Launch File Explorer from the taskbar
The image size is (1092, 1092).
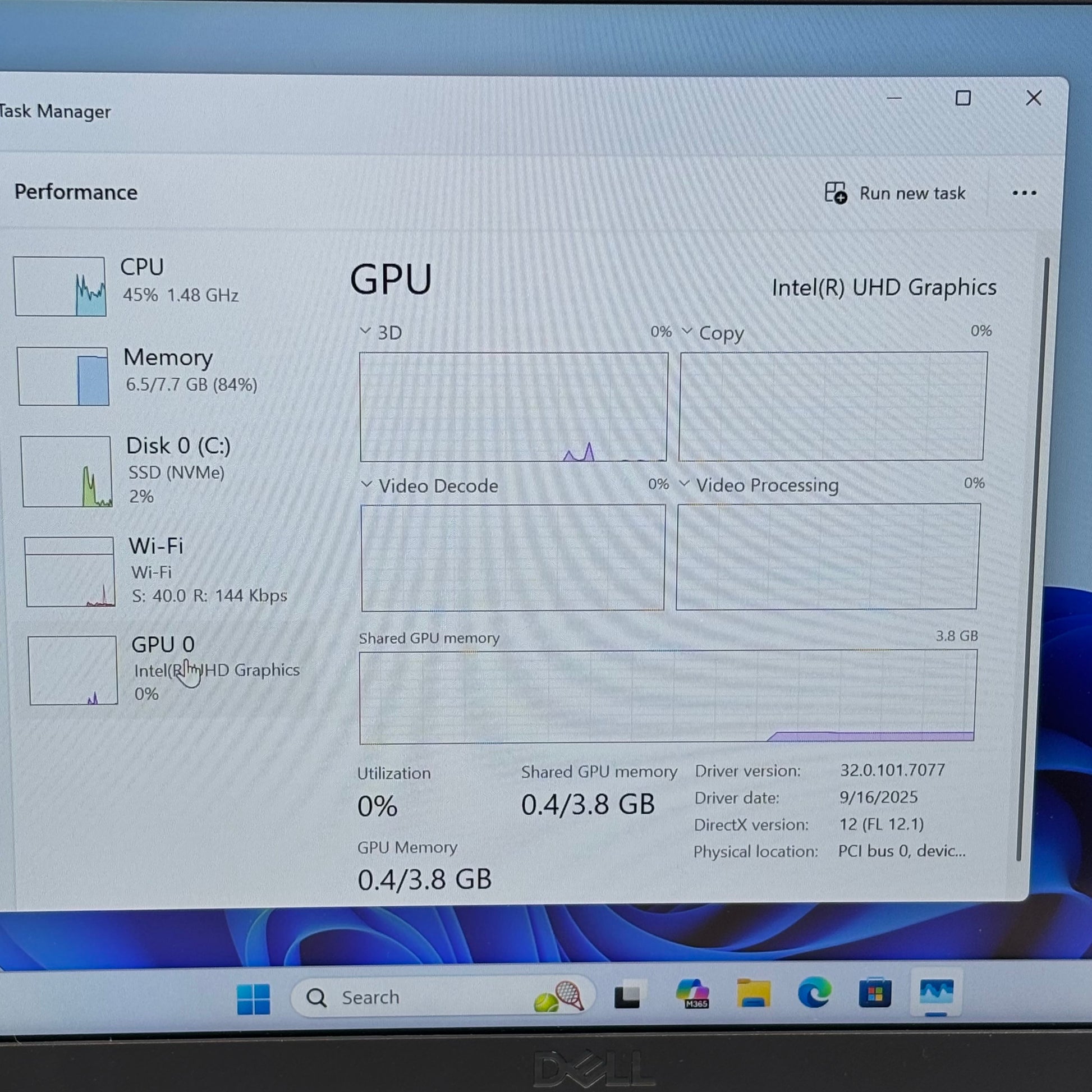[x=753, y=994]
